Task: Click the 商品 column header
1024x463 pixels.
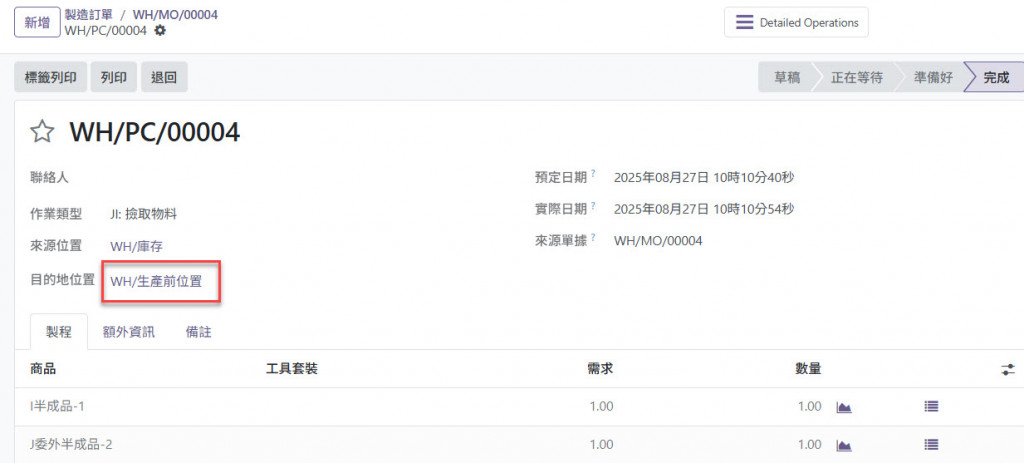Action: click(x=43, y=369)
